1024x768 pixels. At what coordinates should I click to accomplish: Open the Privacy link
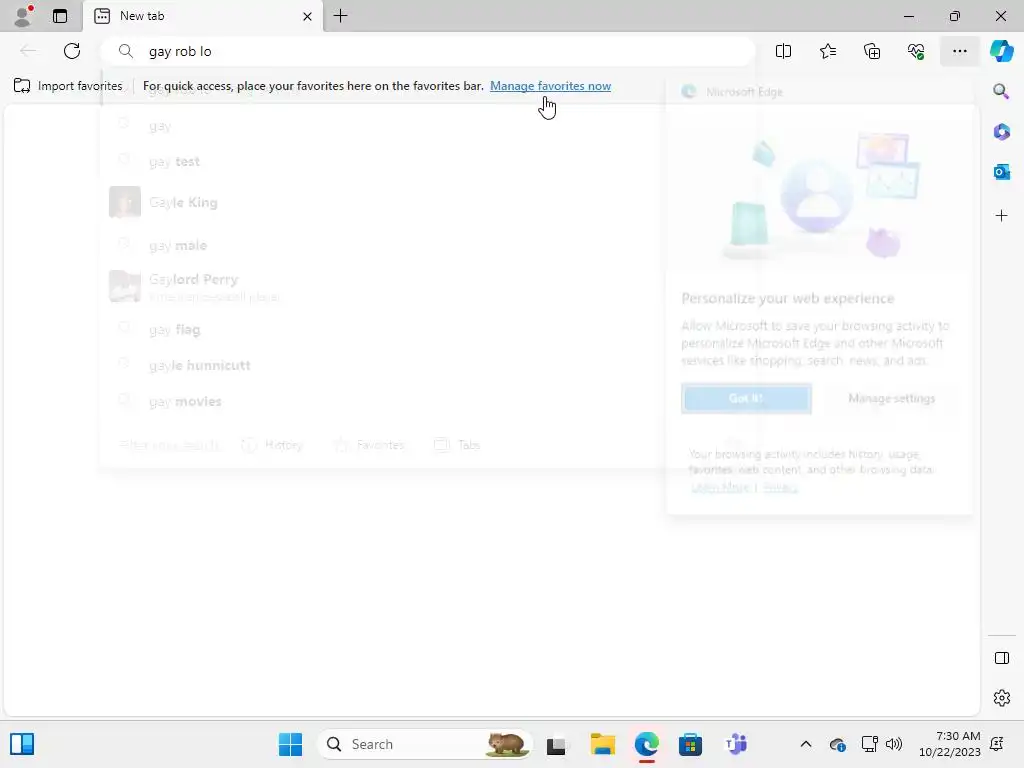point(780,487)
